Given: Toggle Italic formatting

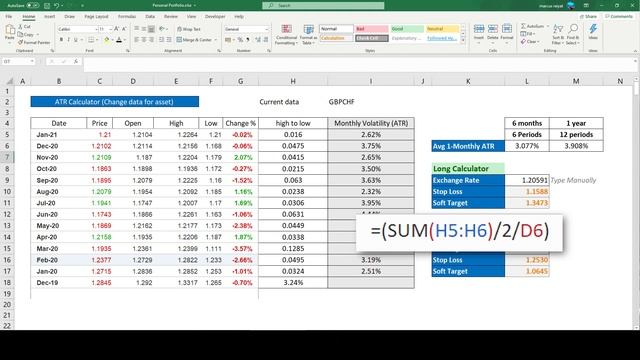Looking at the screenshot, I should coord(68,40).
